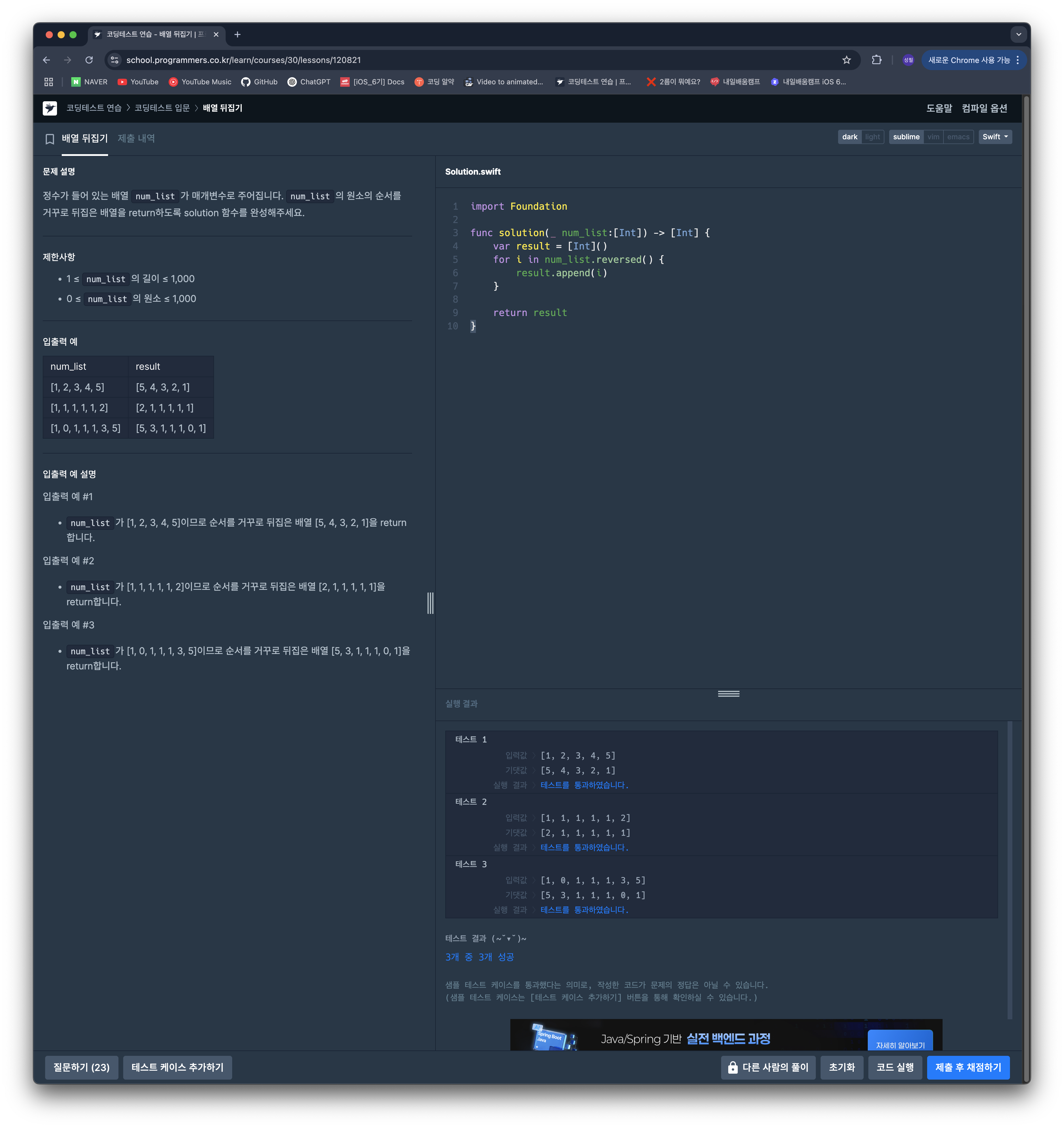This screenshot has height=1128, width=1064.
Task: Click the lock icon on 다른 사람의 풀이
Action: [x=732, y=1067]
